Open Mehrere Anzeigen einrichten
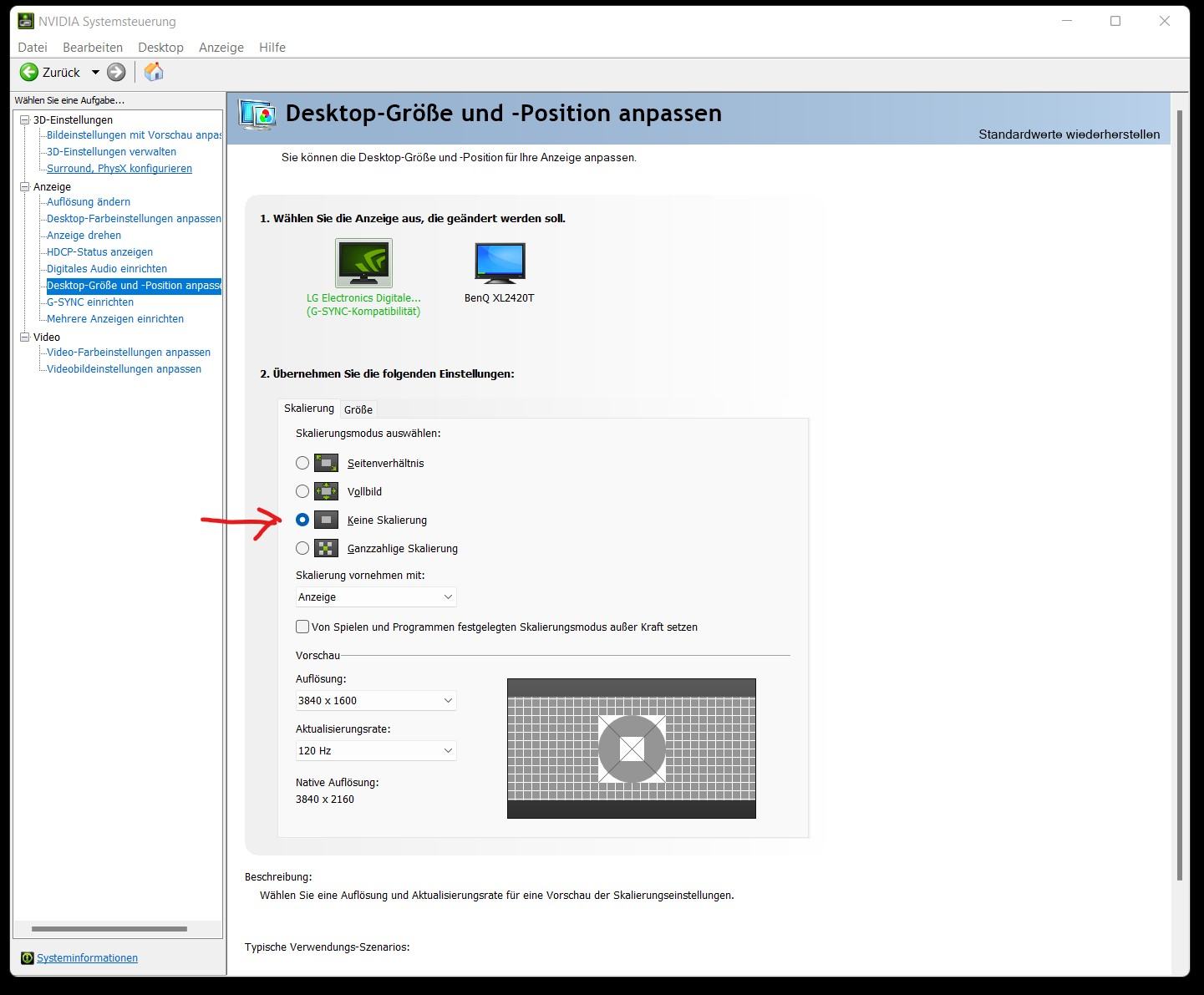The height and width of the screenshot is (995, 1204). point(115,319)
